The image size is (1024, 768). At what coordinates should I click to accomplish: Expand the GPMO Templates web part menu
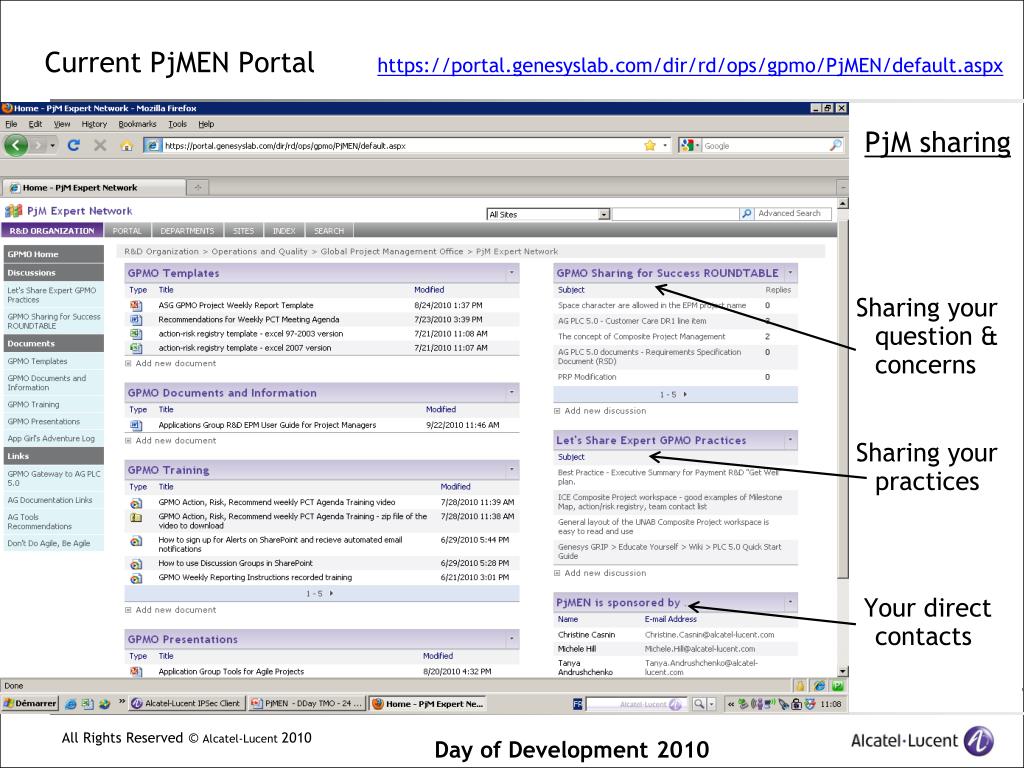click(511, 272)
